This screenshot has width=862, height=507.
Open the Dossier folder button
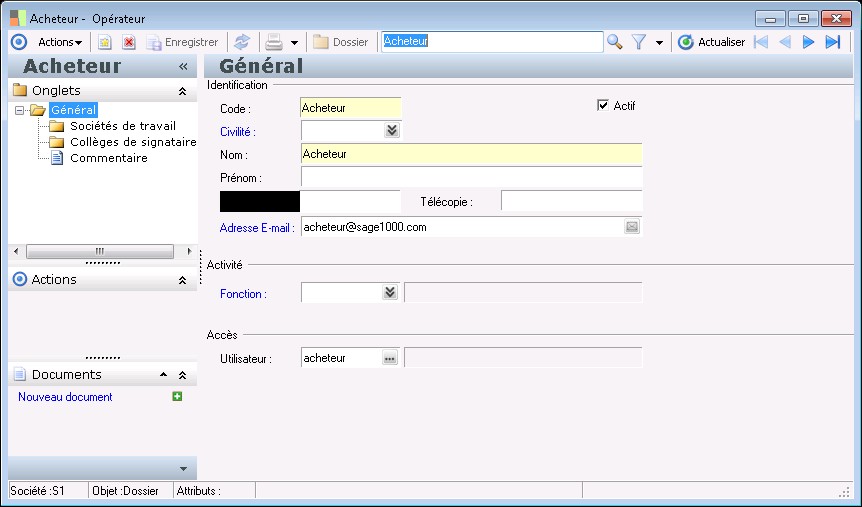340,42
